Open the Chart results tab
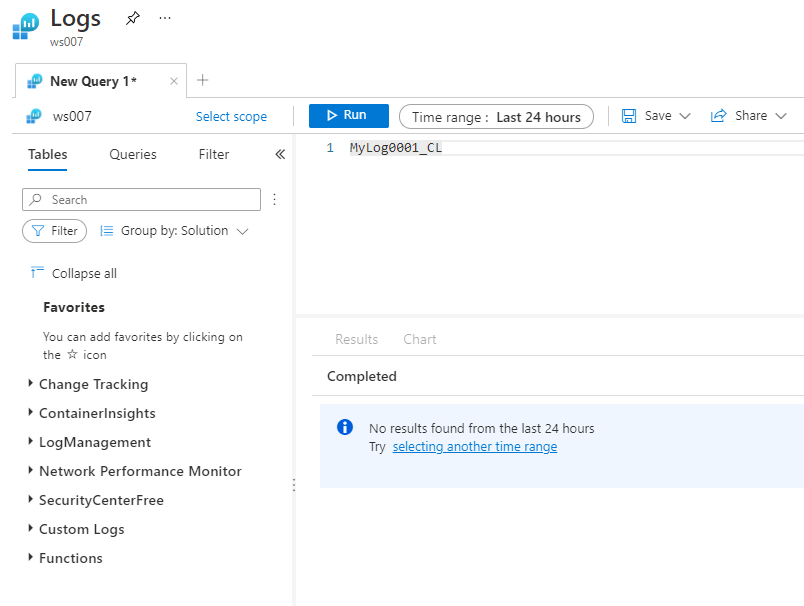This screenshot has width=804, height=606. coord(419,339)
